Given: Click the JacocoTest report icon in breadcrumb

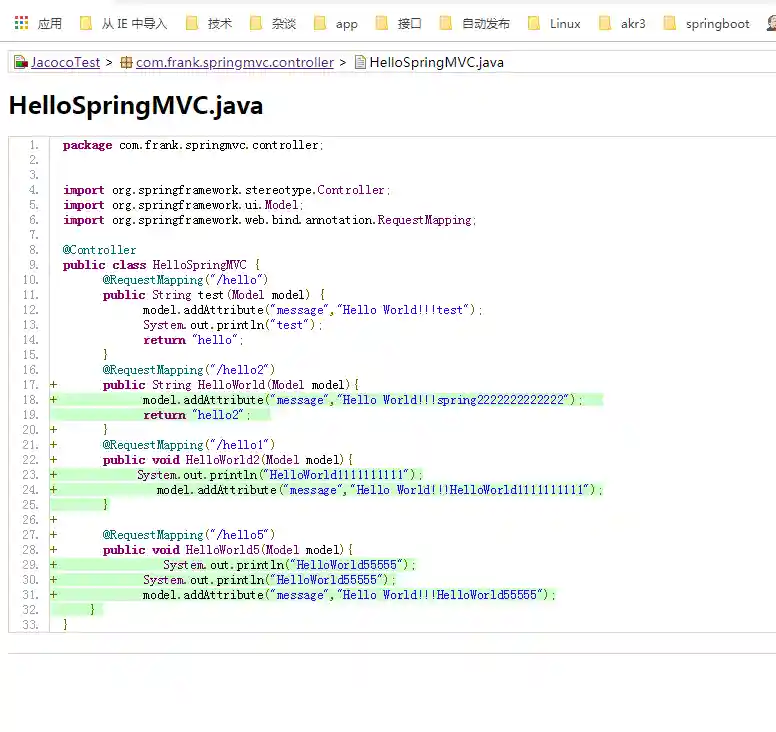Looking at the screenshot, I should pos(20,62).
